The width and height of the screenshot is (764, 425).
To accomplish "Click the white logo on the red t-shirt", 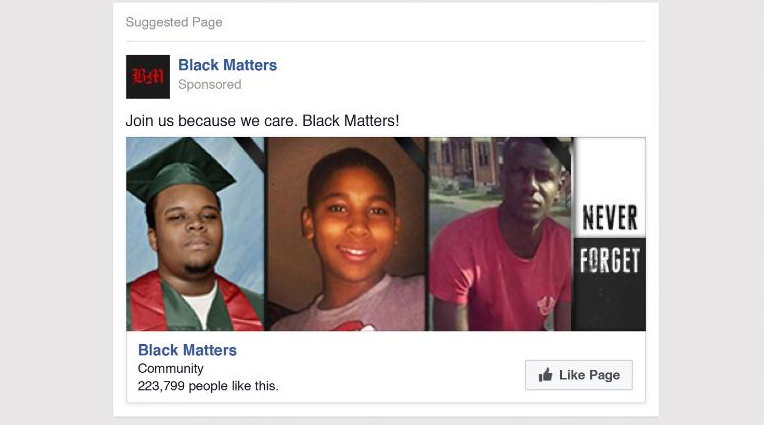I will pos(547,306).
